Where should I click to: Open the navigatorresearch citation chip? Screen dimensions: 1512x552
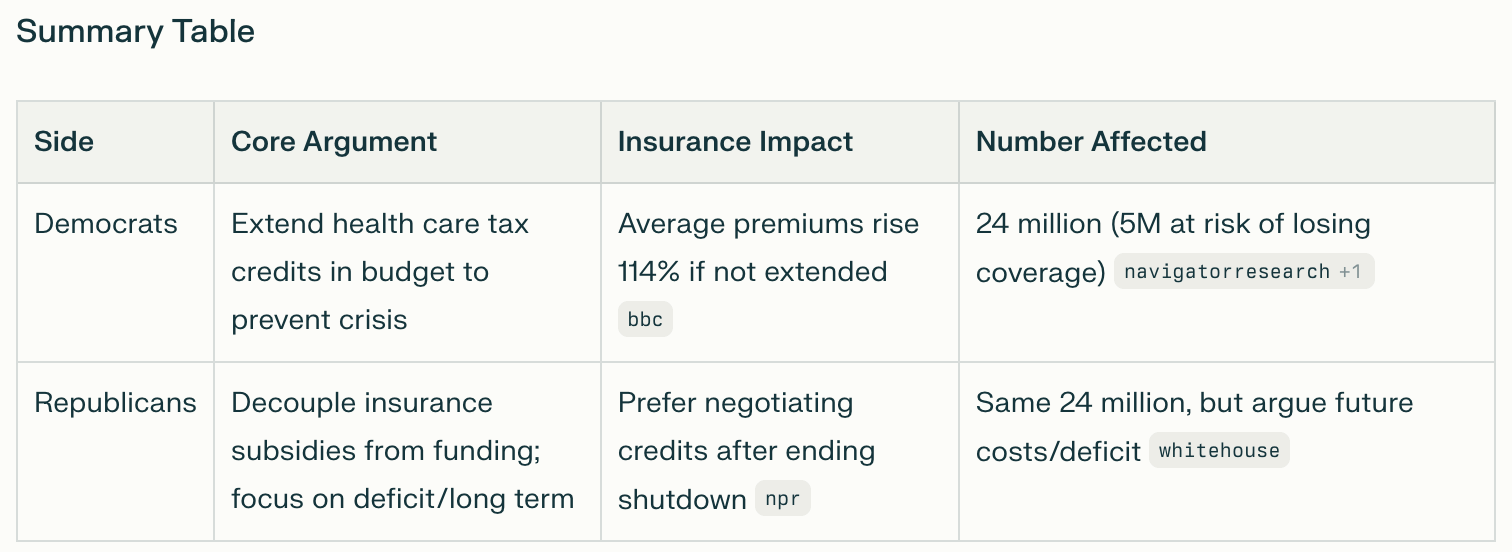pyautogui.click(x=1227, y=272)
